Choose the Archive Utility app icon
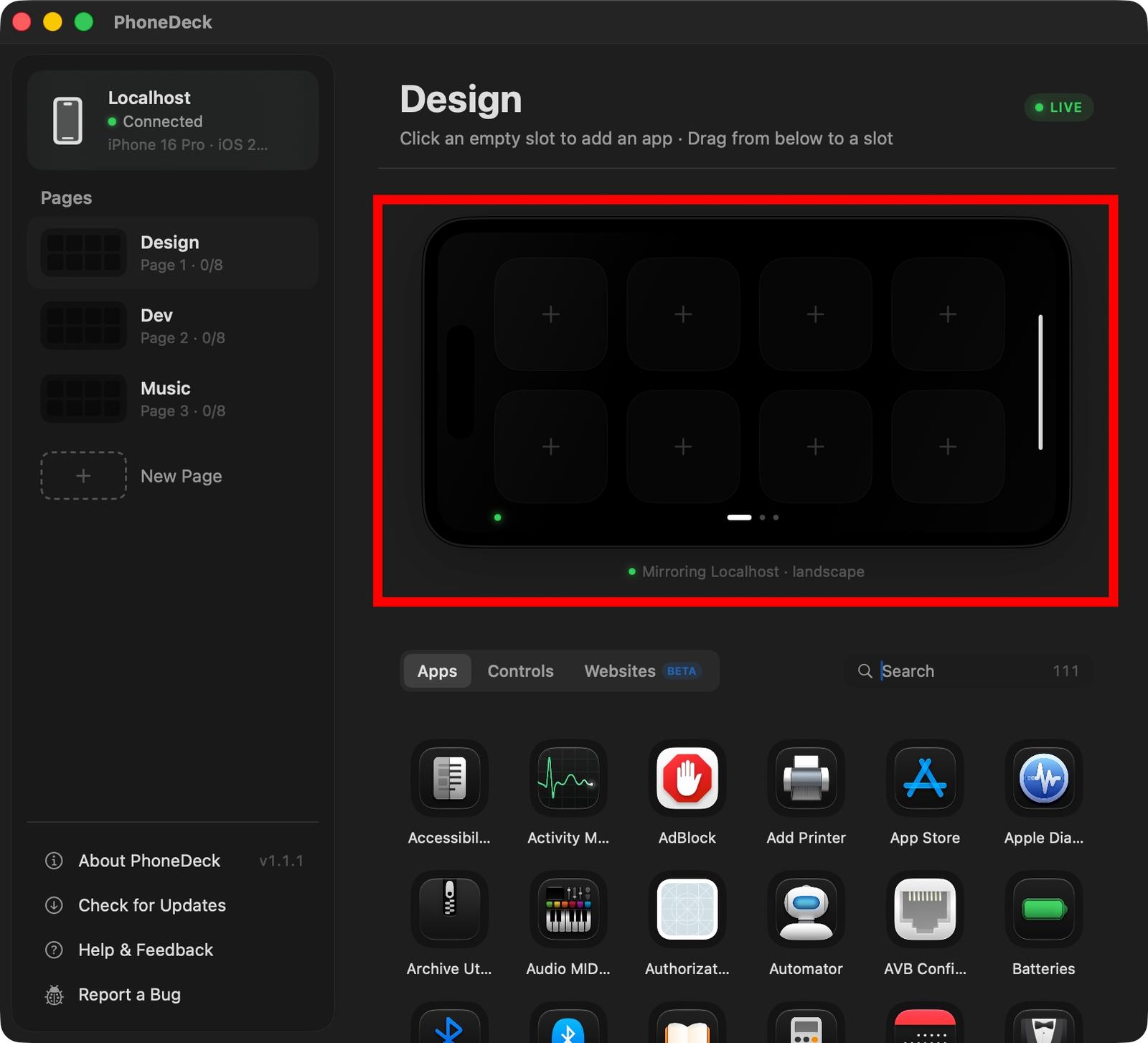The height and width of the screenshot is (1043, 1148). [449, 909]
